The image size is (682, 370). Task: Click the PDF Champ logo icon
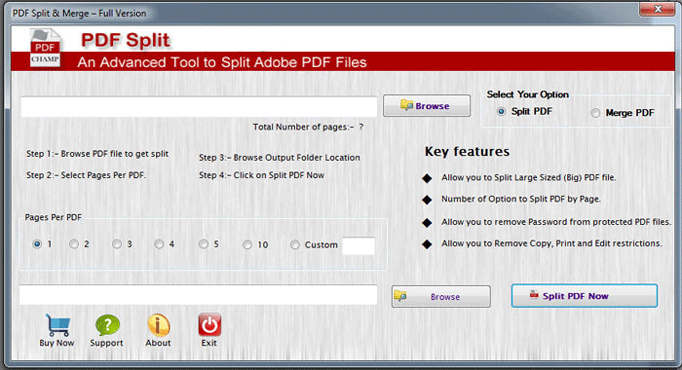(x=45, y=48)
